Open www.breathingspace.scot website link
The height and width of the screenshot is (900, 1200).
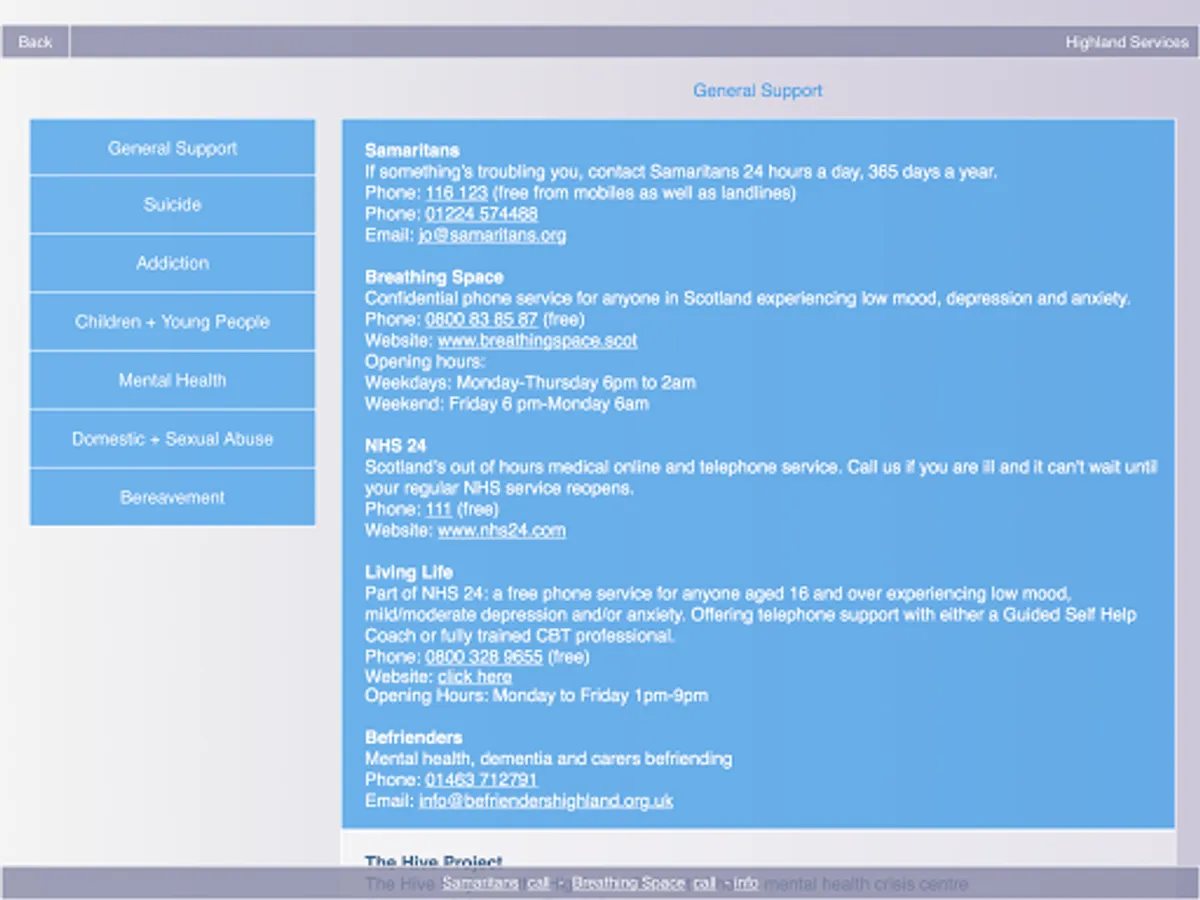pyautogui.click(x=537, y=341)
